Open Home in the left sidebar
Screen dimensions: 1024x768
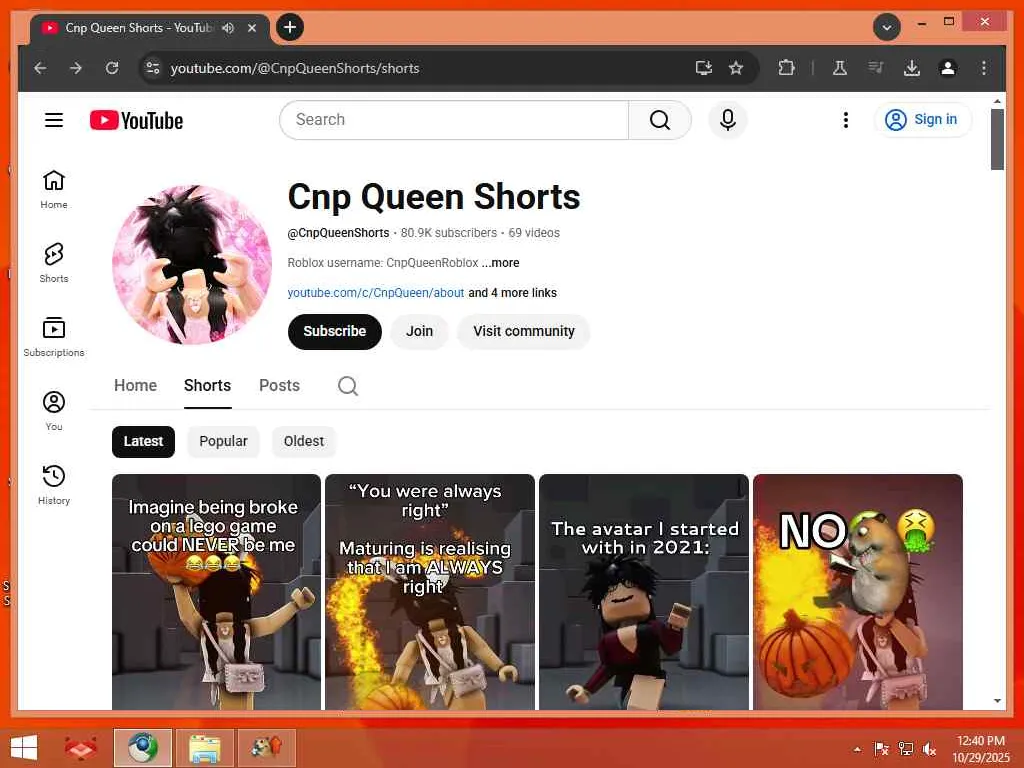[54, 189]
